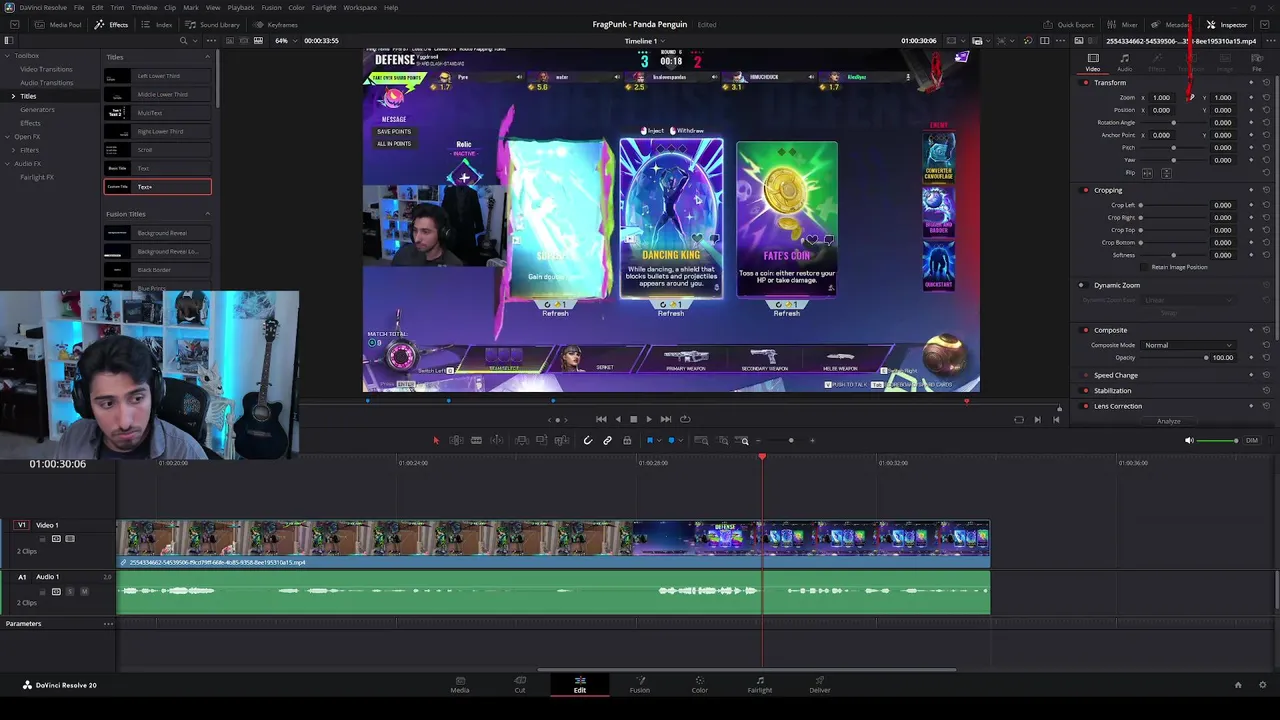
Task: Select Generators in the Toolbox
Action: click(37, 110)
